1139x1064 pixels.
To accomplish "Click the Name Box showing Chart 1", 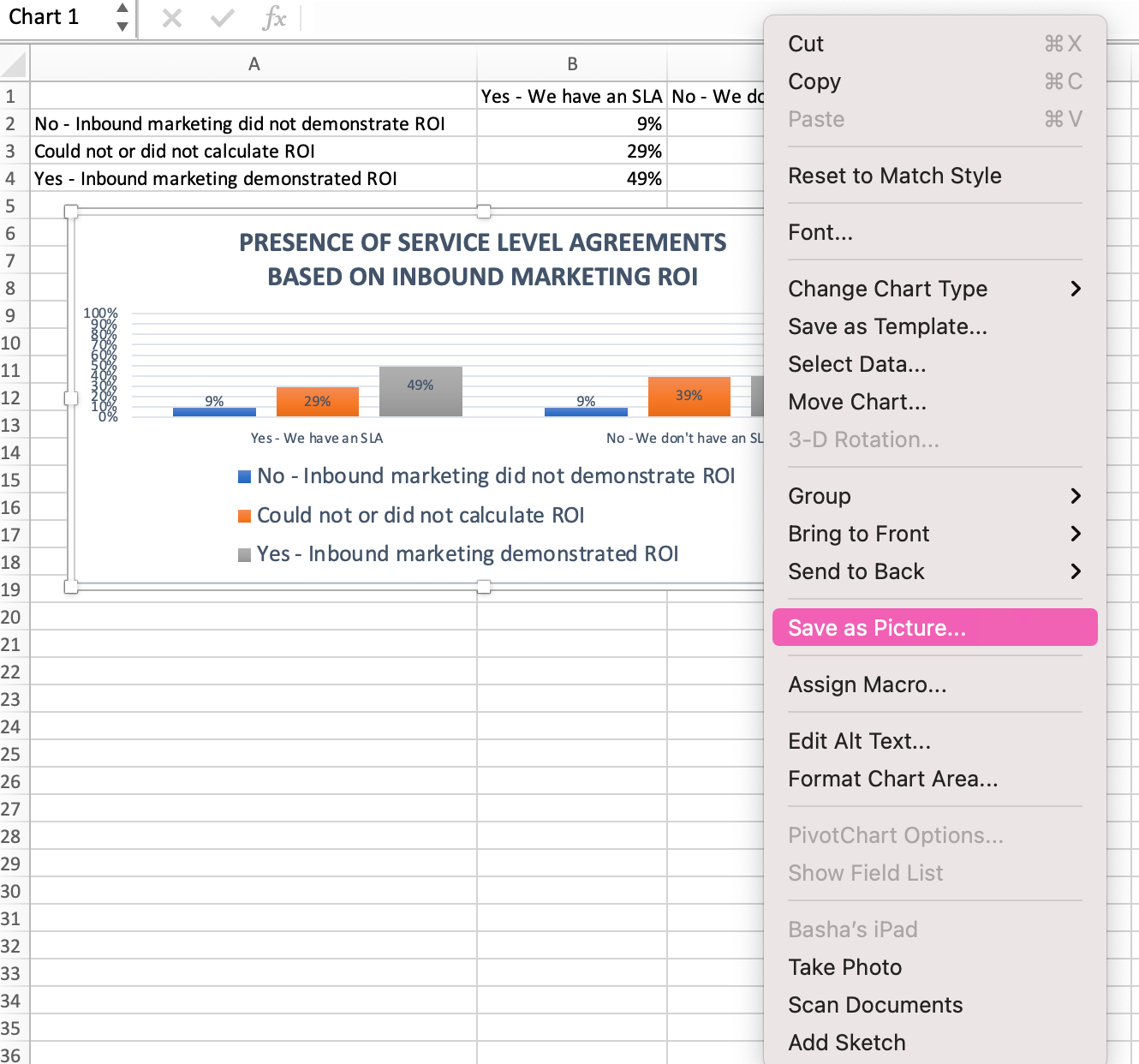I will click(57, 17).
